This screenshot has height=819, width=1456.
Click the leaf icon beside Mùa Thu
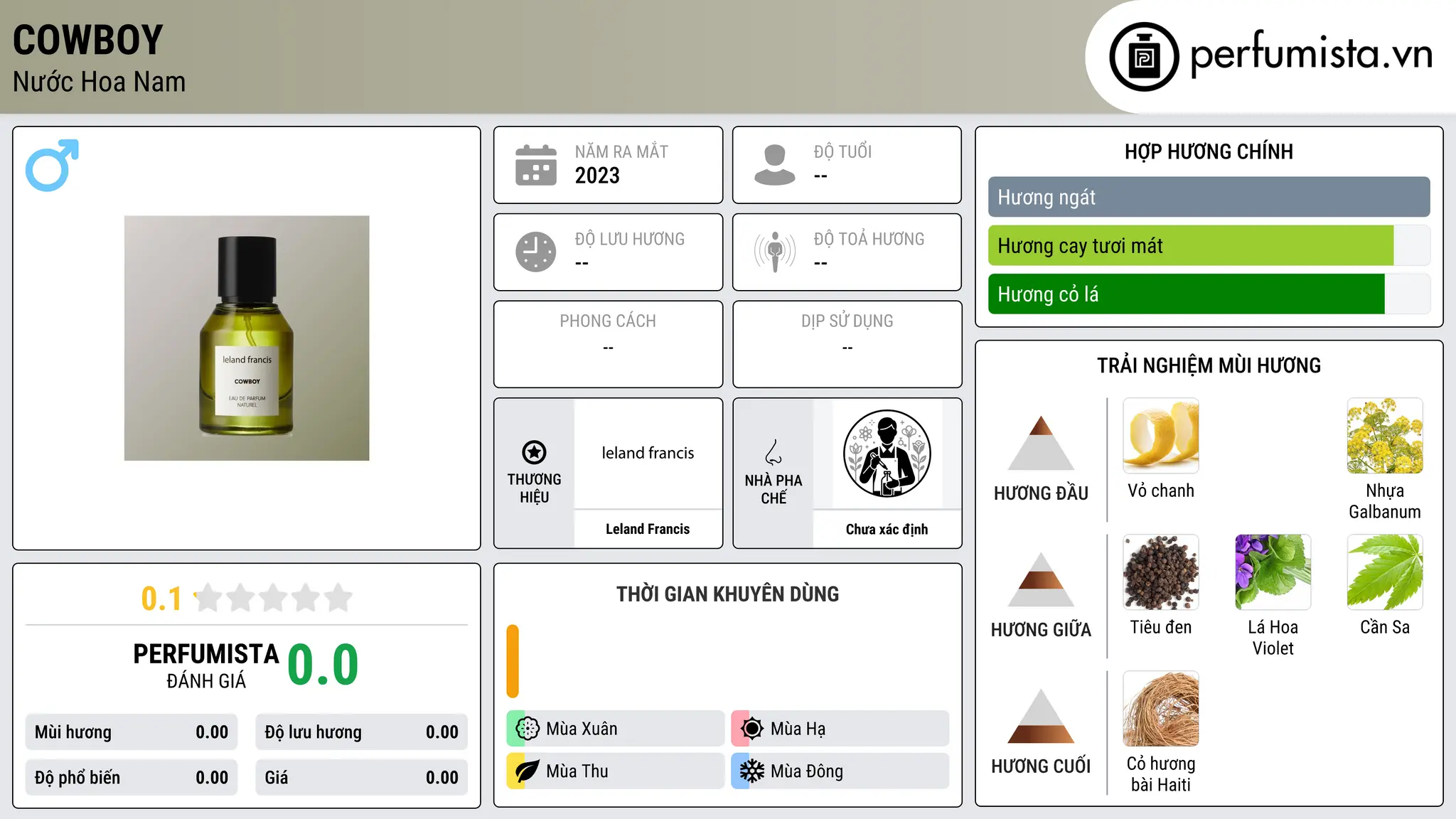pos(528,771)
